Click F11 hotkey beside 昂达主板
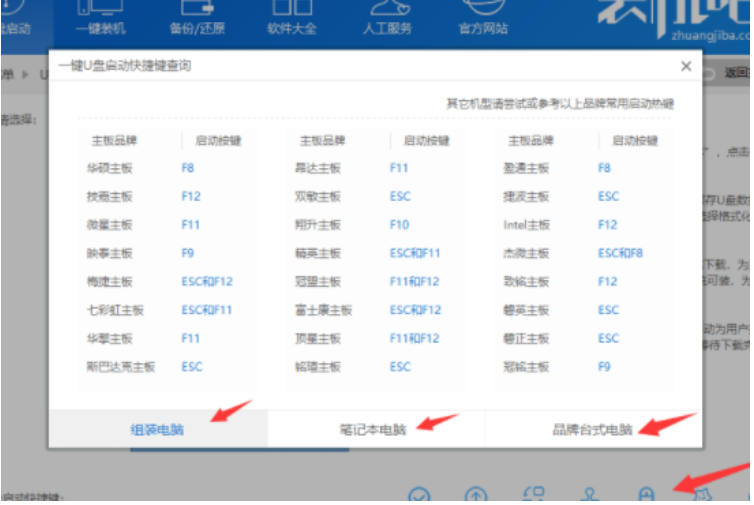Image resolution: width=754 pixels, height=505 pixels. click(399, 168)
